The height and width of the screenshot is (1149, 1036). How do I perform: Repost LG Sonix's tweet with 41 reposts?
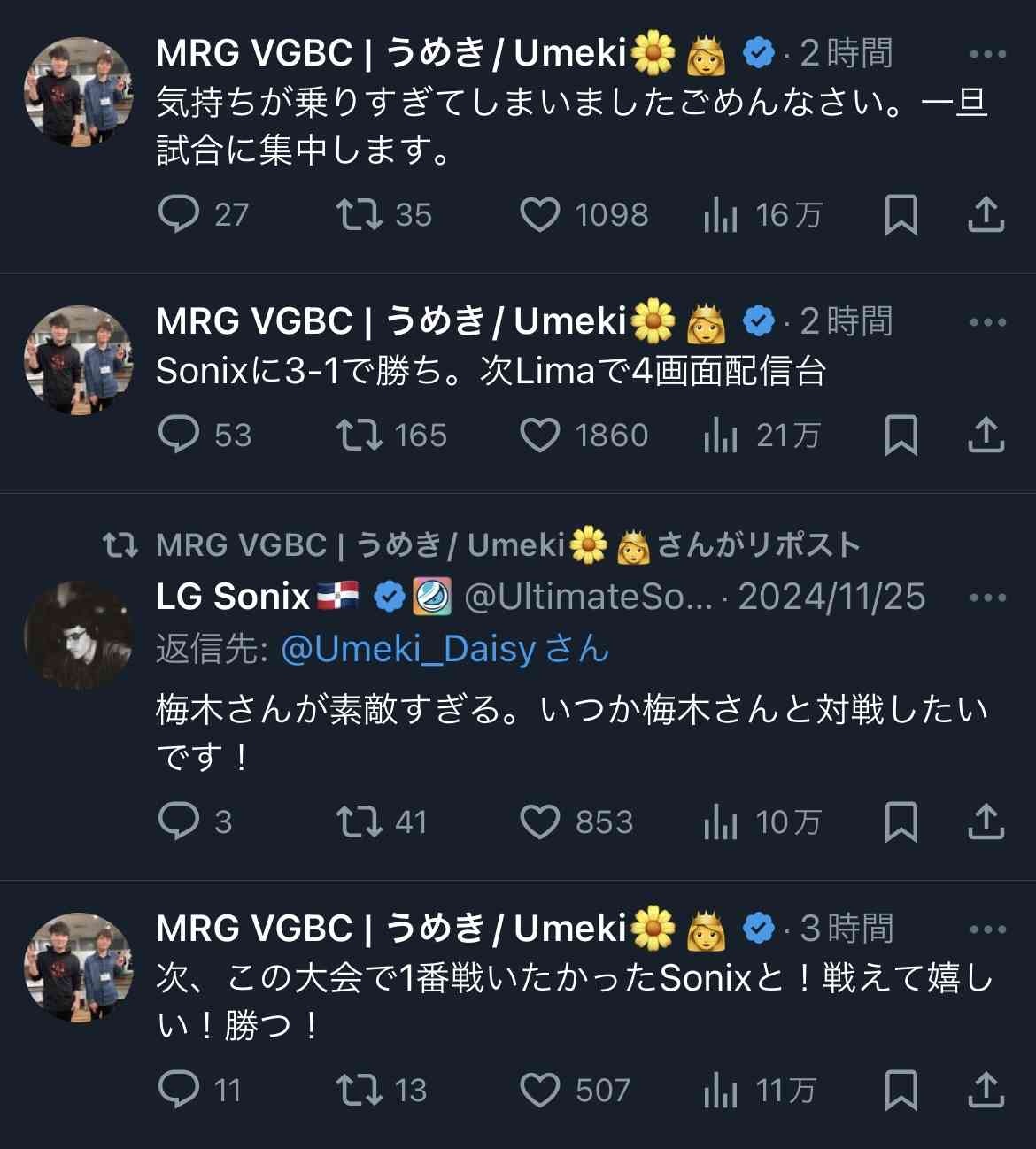pos(359,821)
